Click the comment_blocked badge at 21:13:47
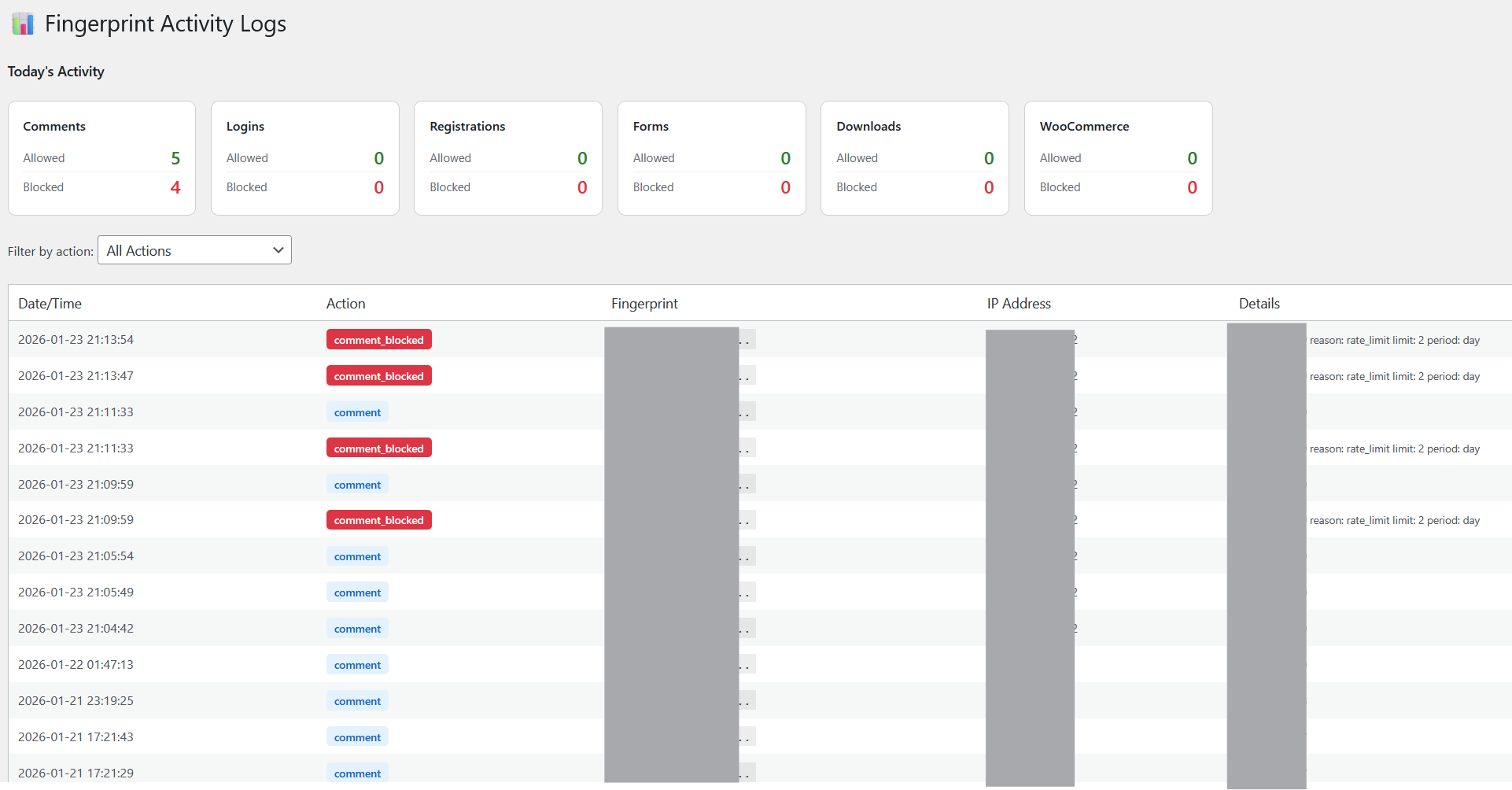 379,376
